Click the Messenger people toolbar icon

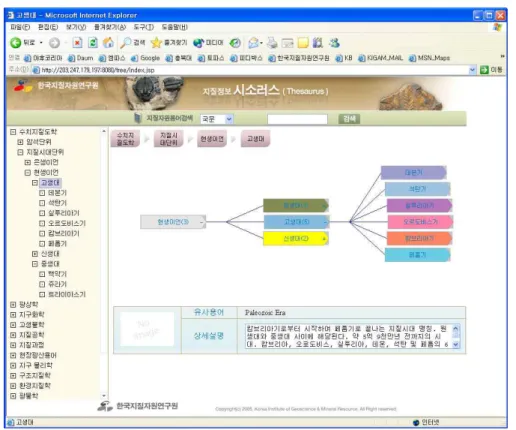(334, 43)
